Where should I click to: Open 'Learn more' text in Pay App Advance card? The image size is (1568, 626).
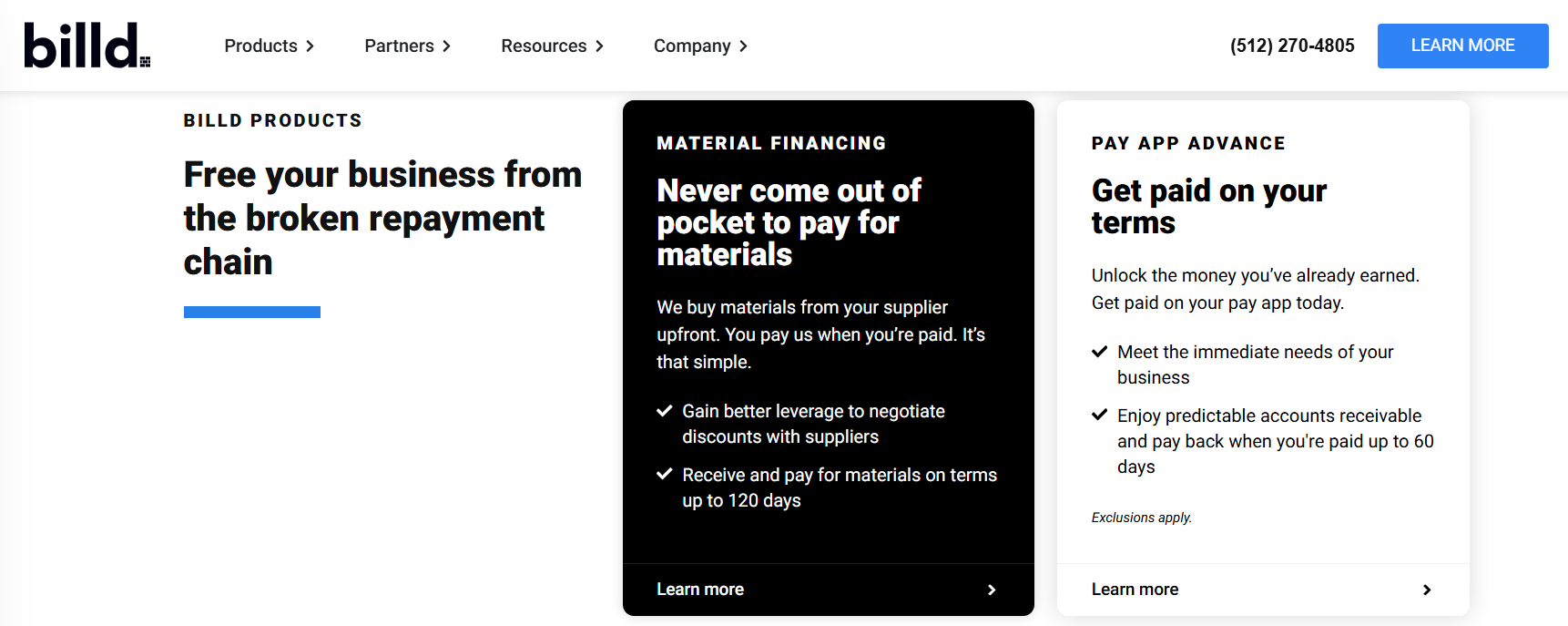1135,590
